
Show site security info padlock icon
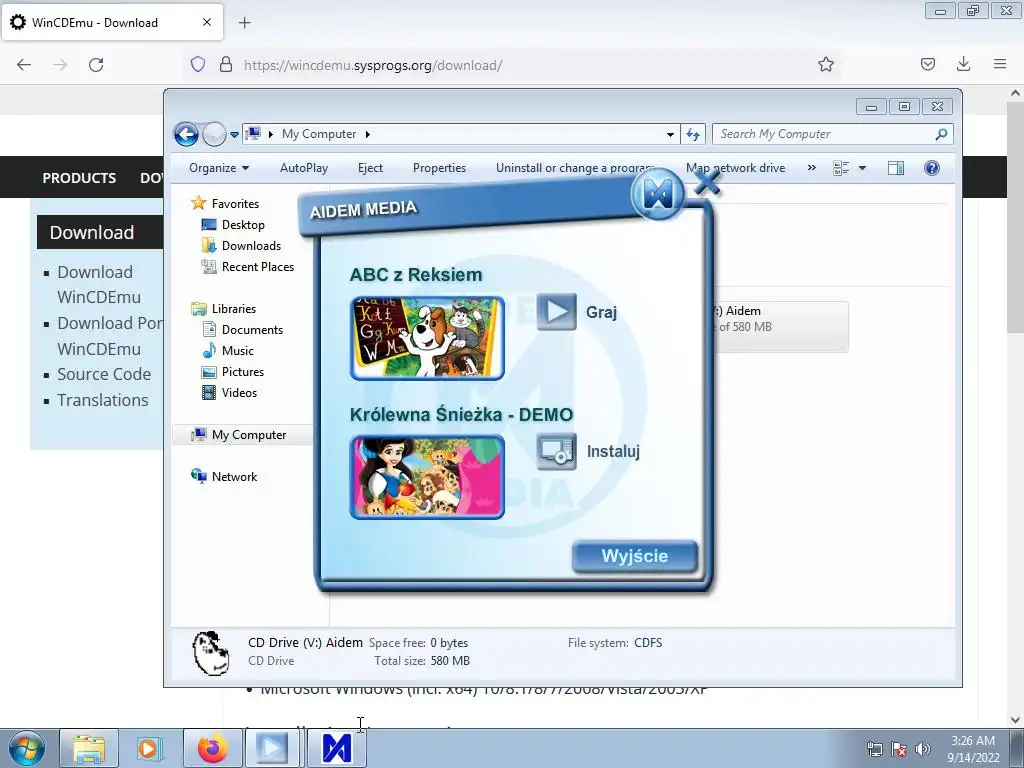click(226, 64)
